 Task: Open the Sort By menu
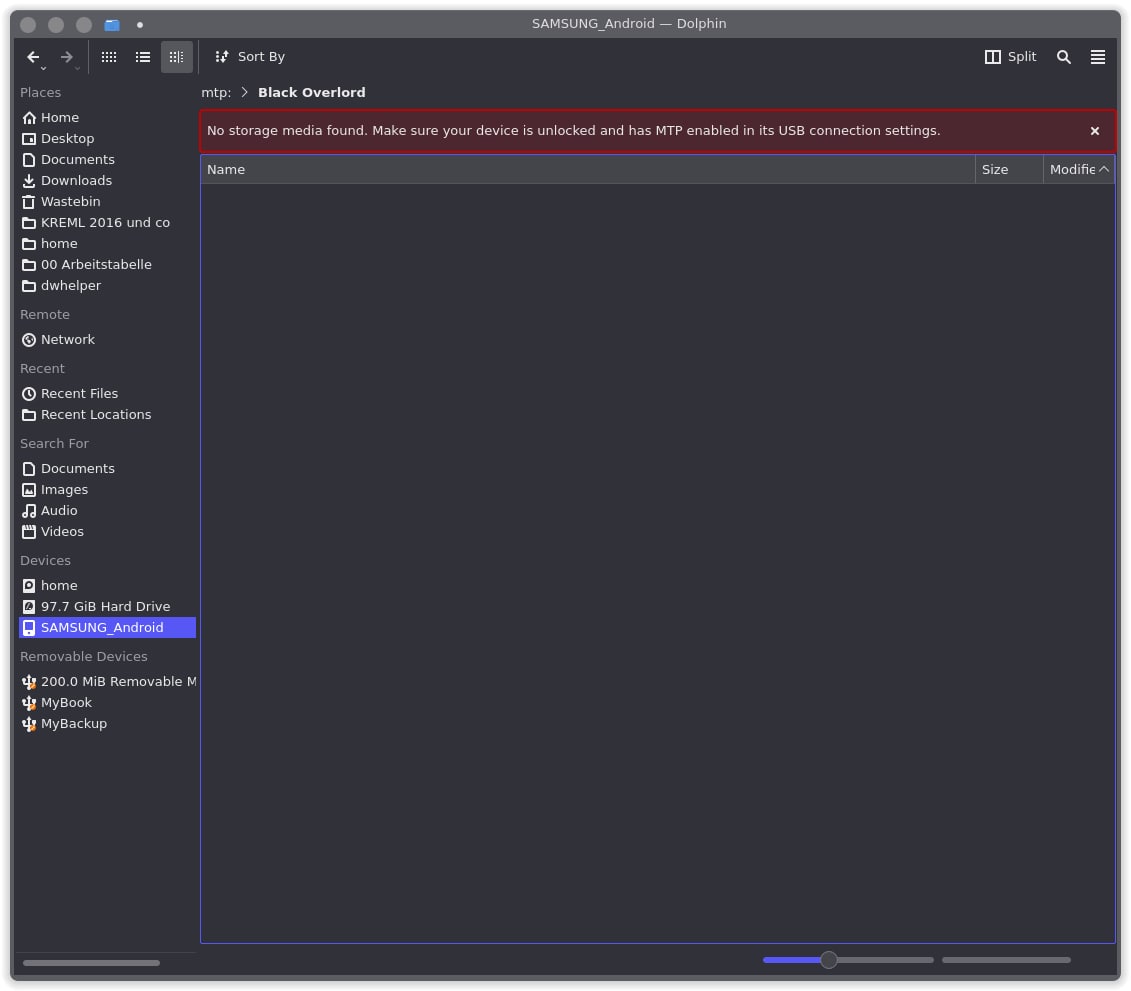click(250, 57)
